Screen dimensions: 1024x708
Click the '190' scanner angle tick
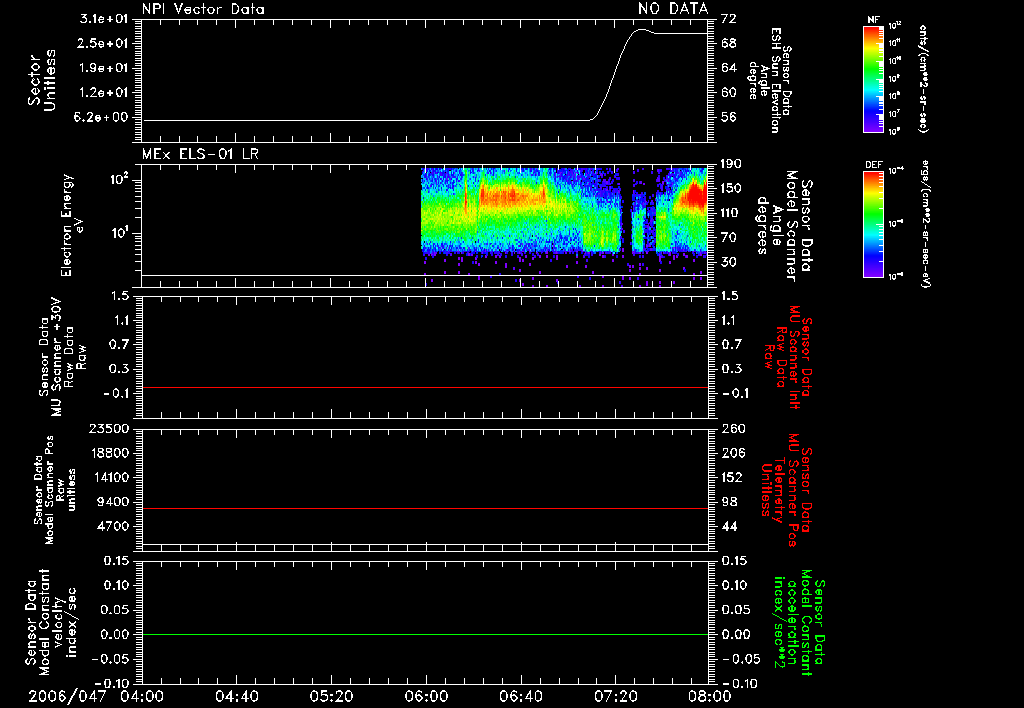731,164
